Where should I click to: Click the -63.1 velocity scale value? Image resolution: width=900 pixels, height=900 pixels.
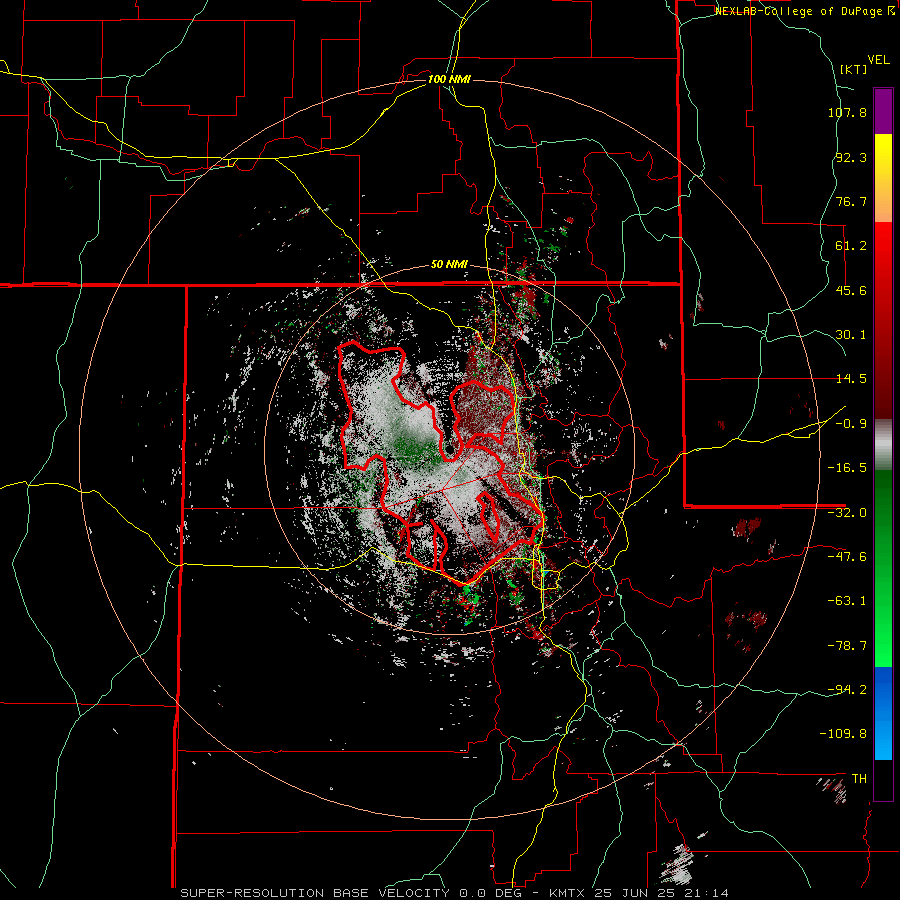(847, 601)
